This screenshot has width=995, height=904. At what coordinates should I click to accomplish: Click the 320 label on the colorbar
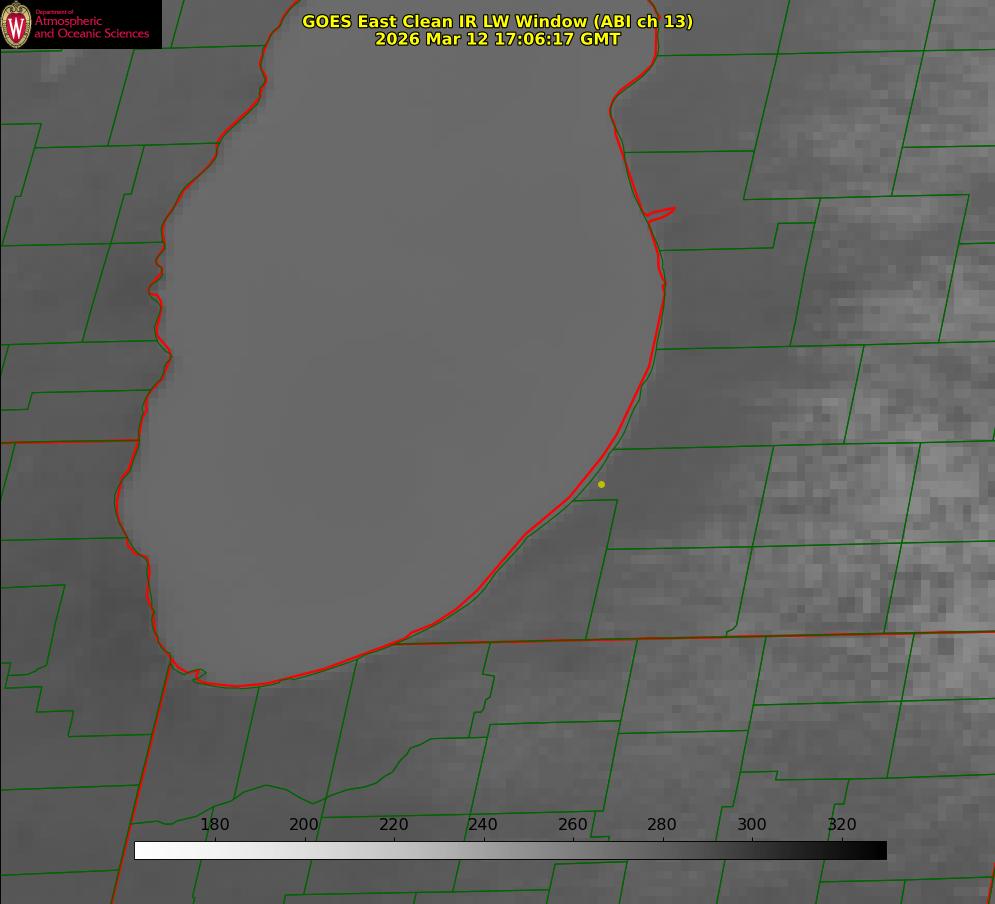[842, 824]
